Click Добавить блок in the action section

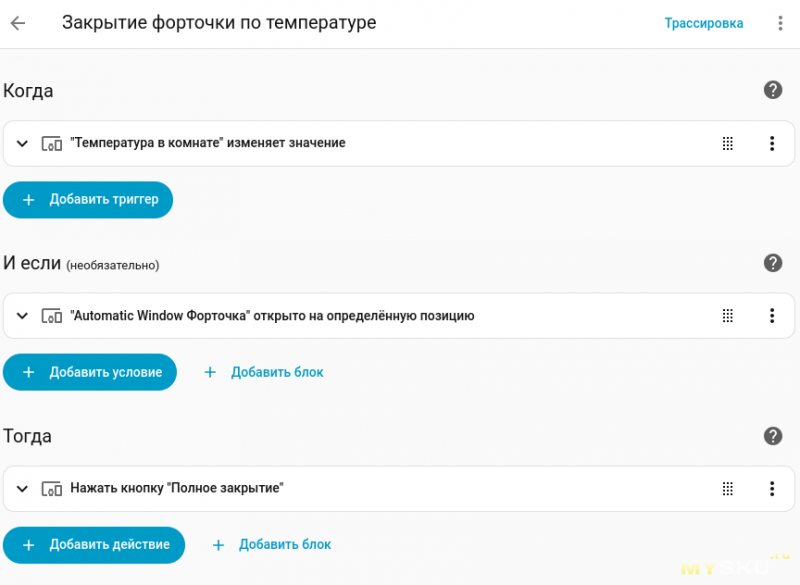(272, 545)
